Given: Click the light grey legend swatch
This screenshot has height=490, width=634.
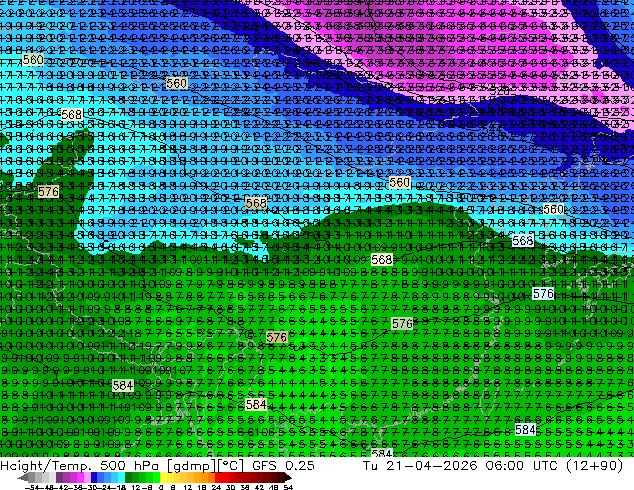Looking at the screenshot, I should (52, 478).
